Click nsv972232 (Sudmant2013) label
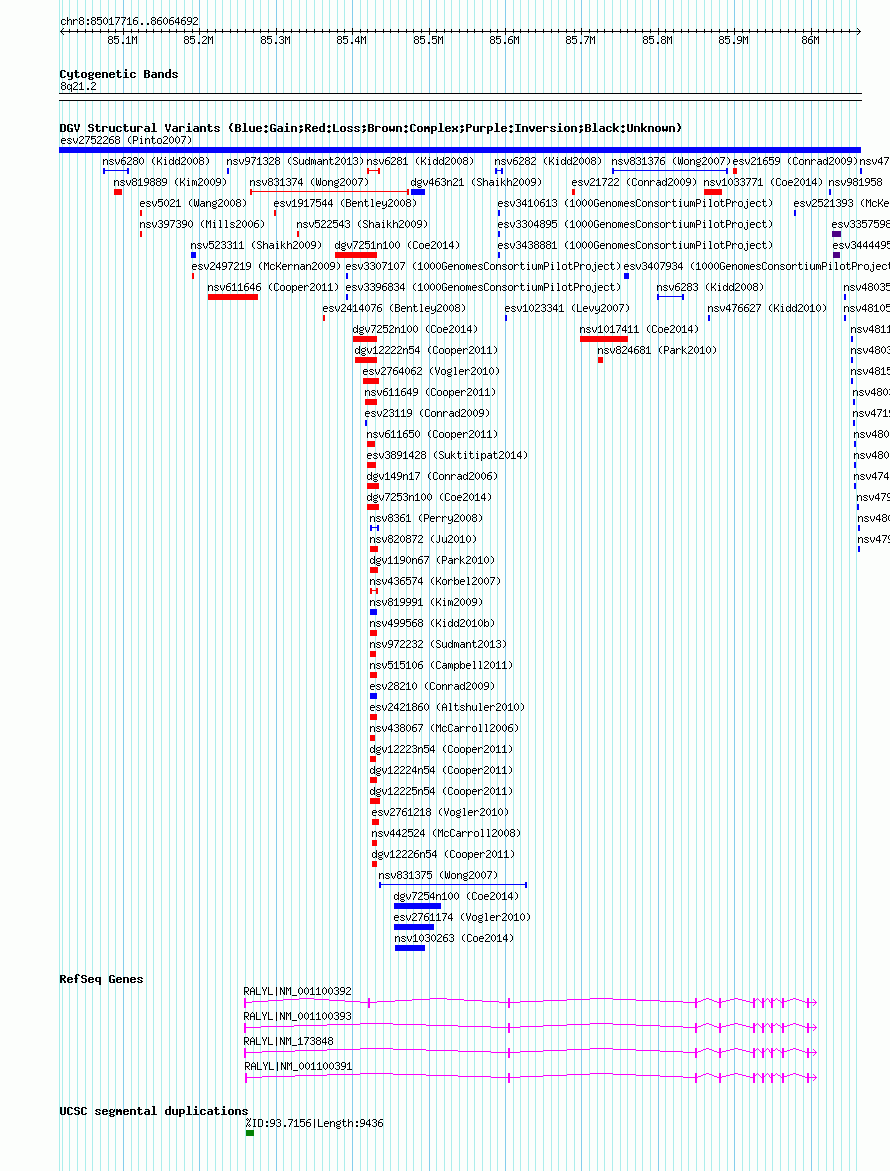 pyautogui.click(x=438, y=644)
